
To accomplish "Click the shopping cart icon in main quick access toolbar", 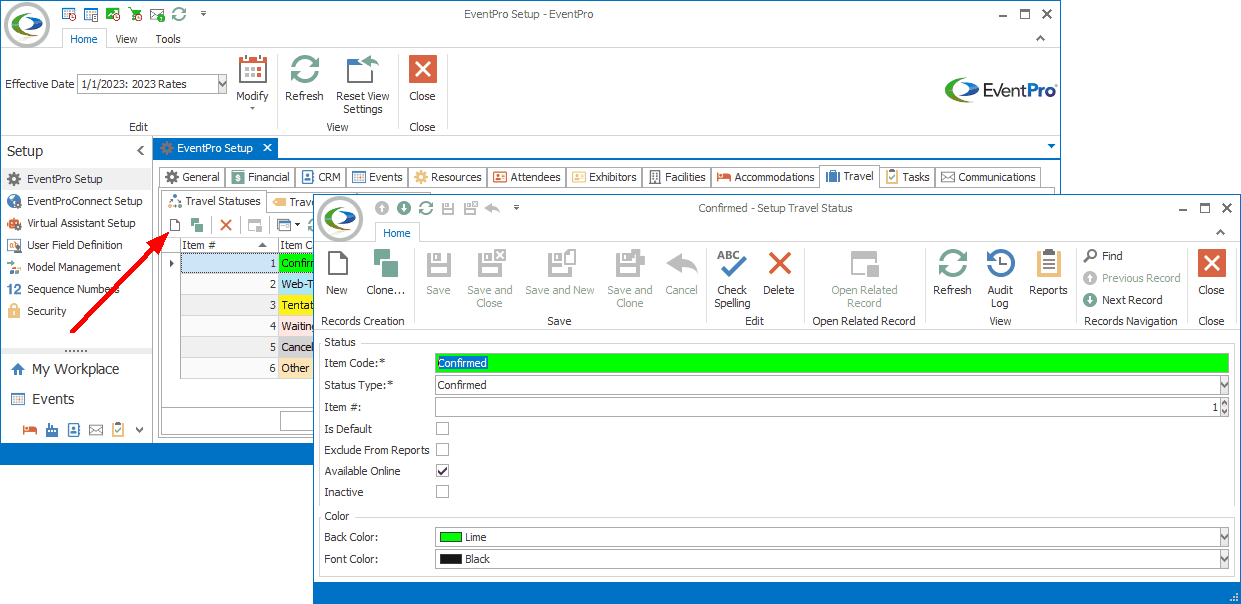I will [x=135, y=14].
